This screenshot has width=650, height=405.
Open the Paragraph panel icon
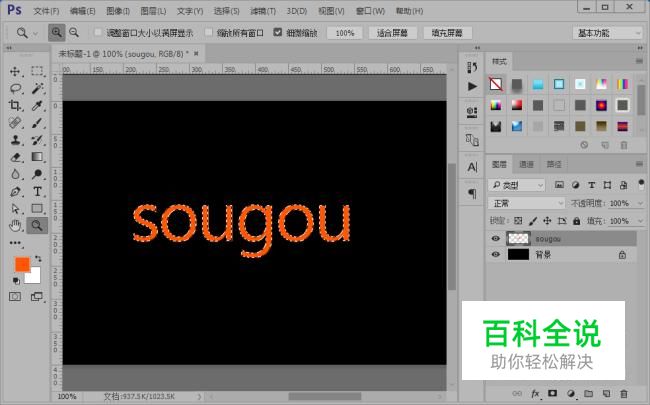point(472,193)
